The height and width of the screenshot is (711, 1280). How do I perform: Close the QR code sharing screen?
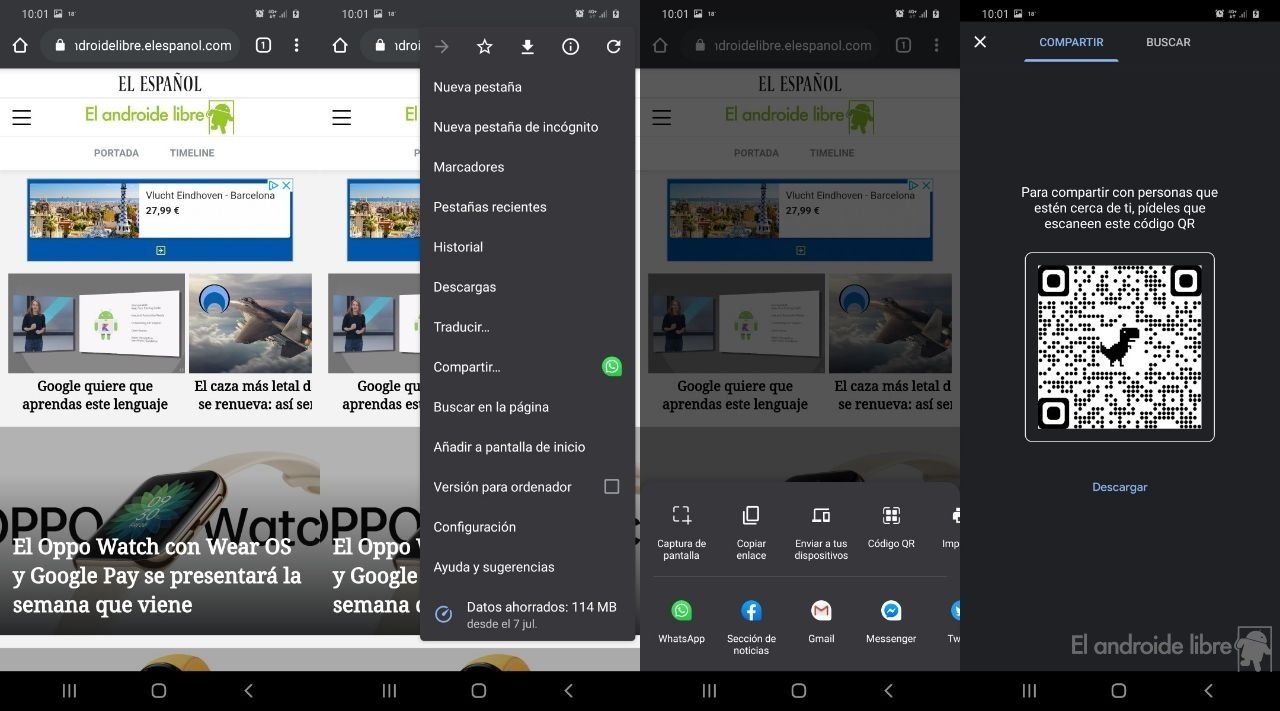coord(980,42)
